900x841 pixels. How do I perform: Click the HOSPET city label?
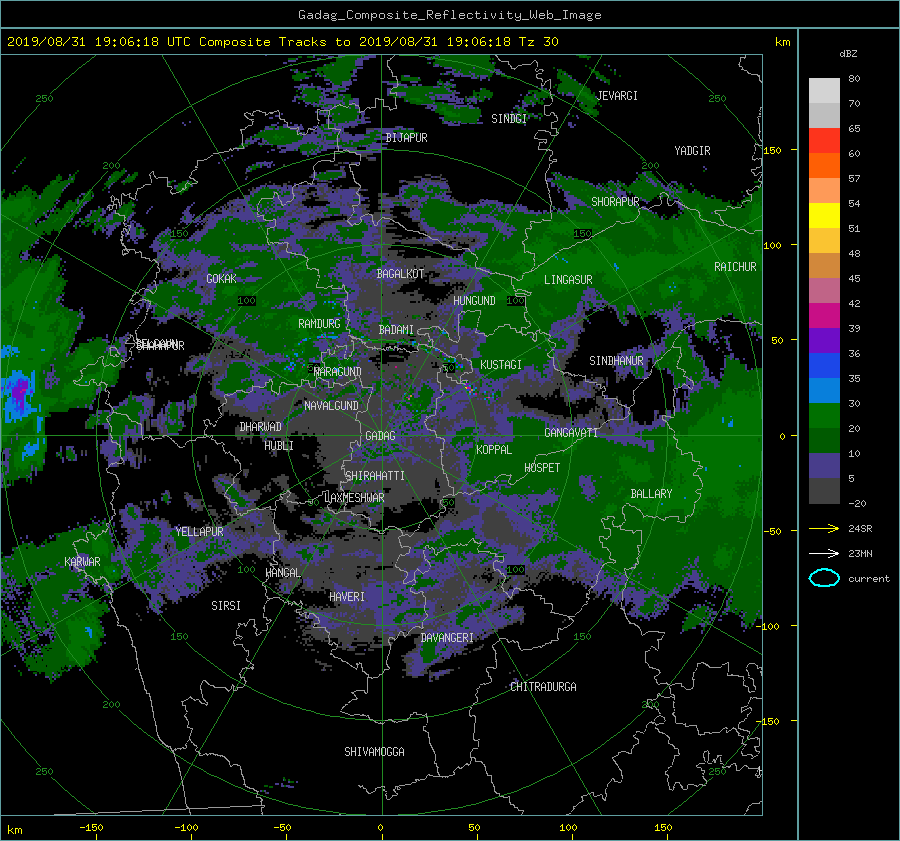(x=542, y=468)
